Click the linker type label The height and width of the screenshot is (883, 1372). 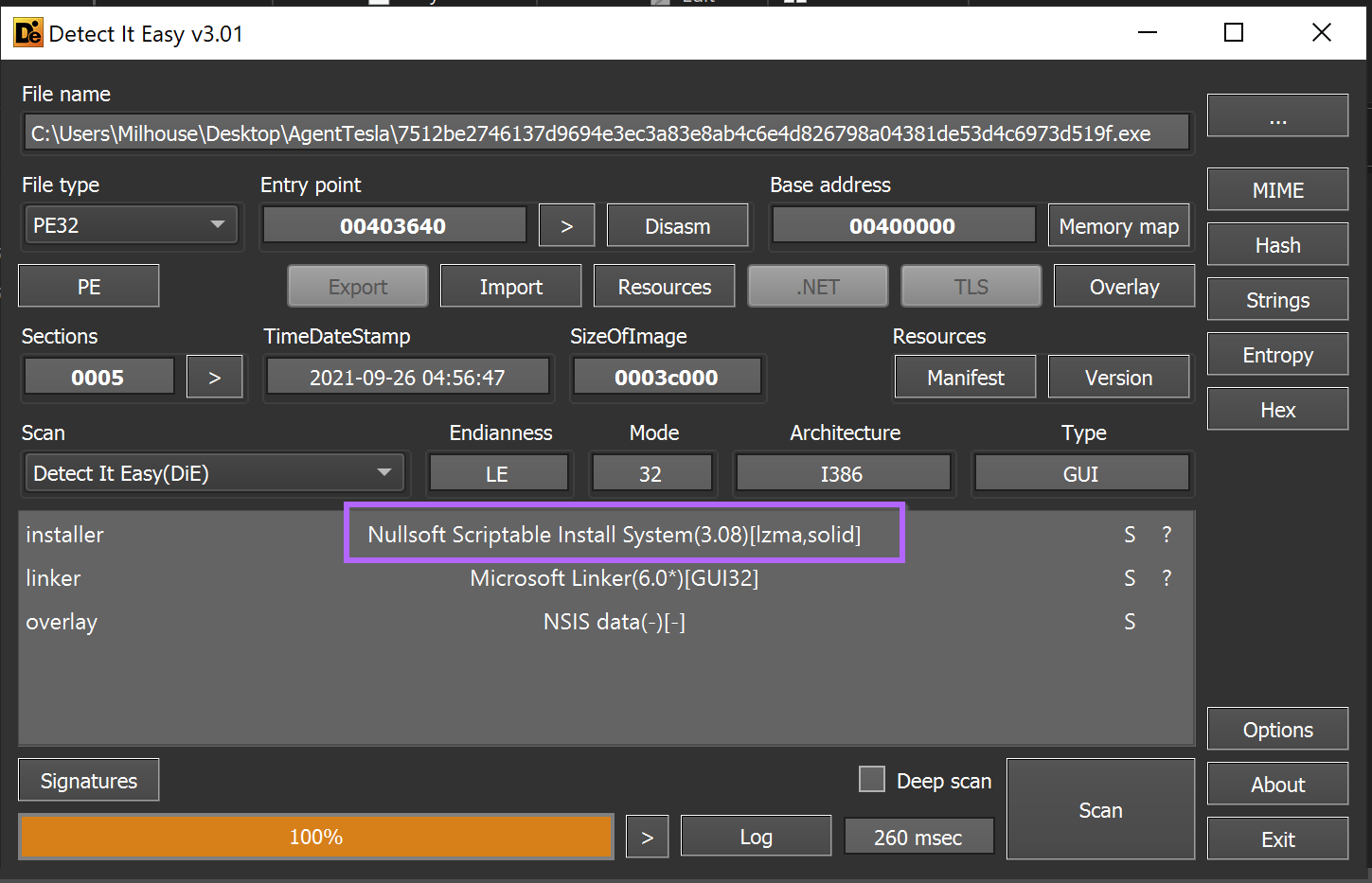pos(53,577)
